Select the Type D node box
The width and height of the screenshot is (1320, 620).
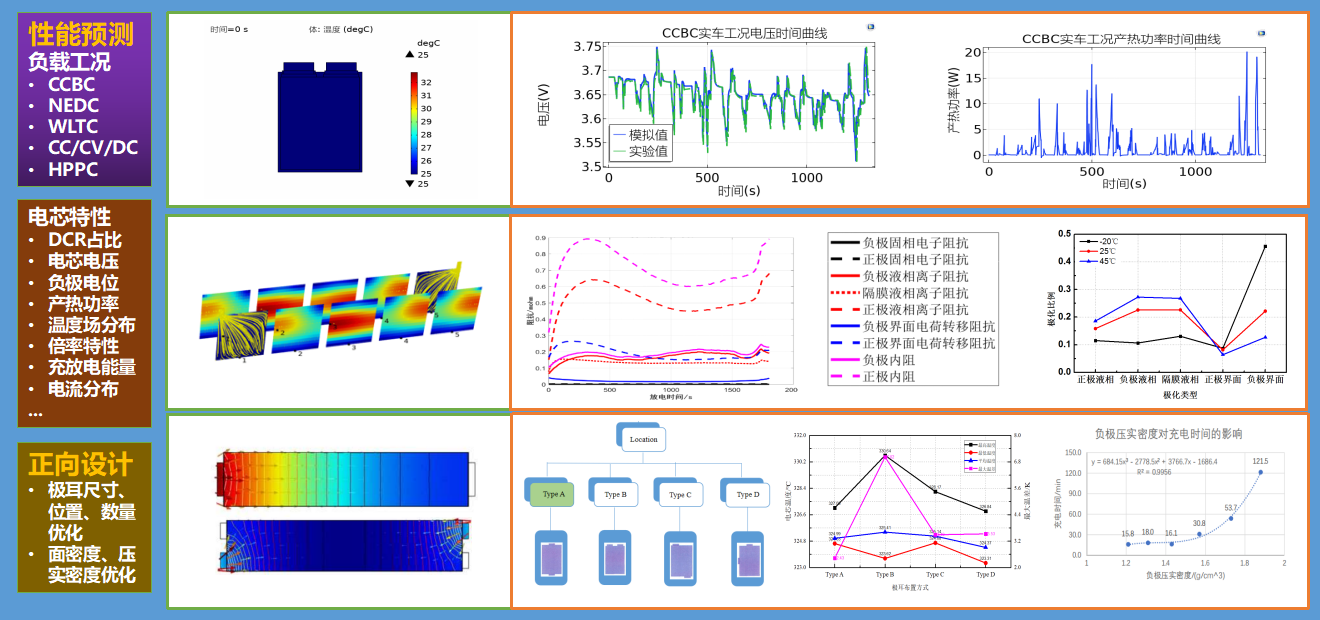(x=746, y=494)
